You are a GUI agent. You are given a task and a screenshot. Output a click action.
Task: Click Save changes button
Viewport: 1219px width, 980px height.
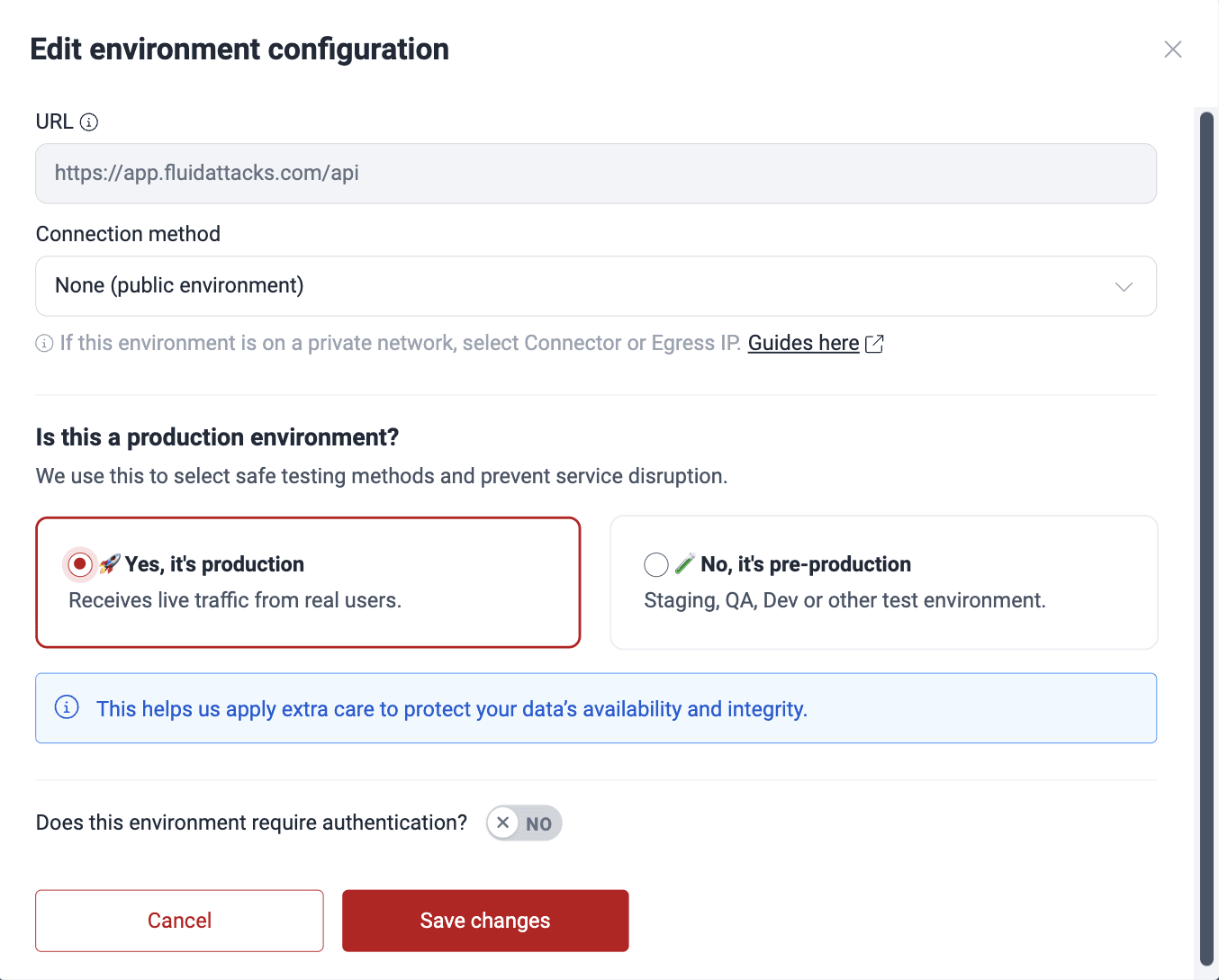[485, 921]
